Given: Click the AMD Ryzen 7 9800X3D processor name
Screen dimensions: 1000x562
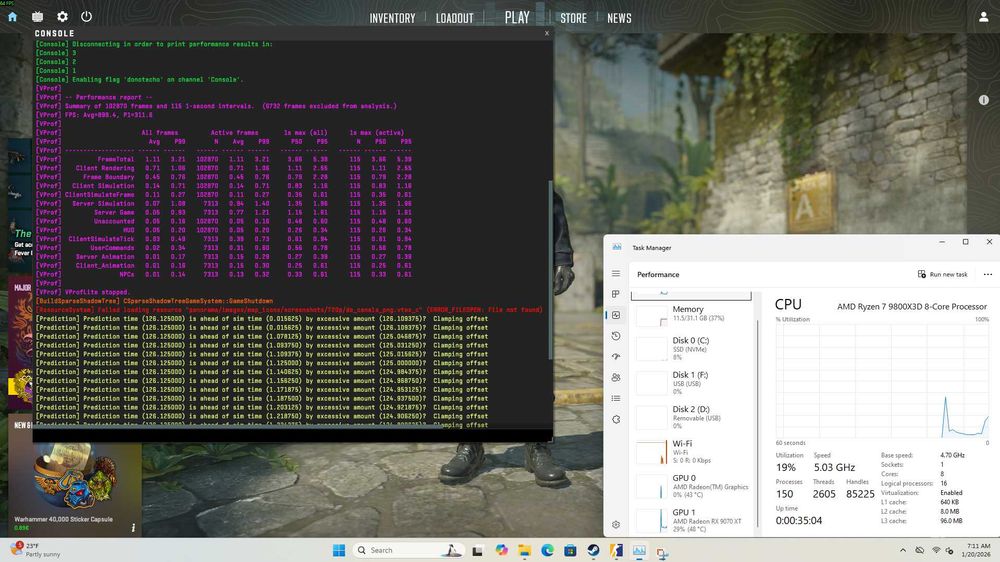Looking at the screenshot, I should (x=911, y=307).
